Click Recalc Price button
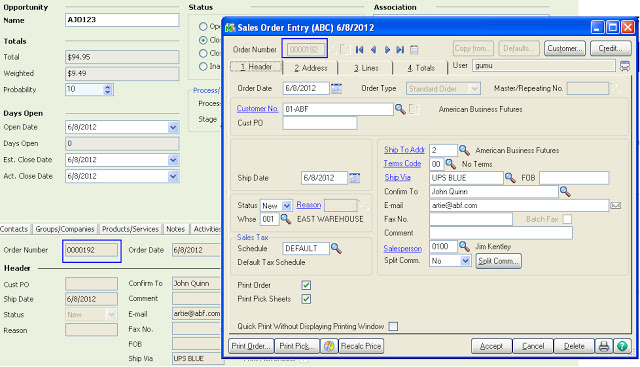The width and height of the screenshot is (640, 367). (x=361, y=346)
